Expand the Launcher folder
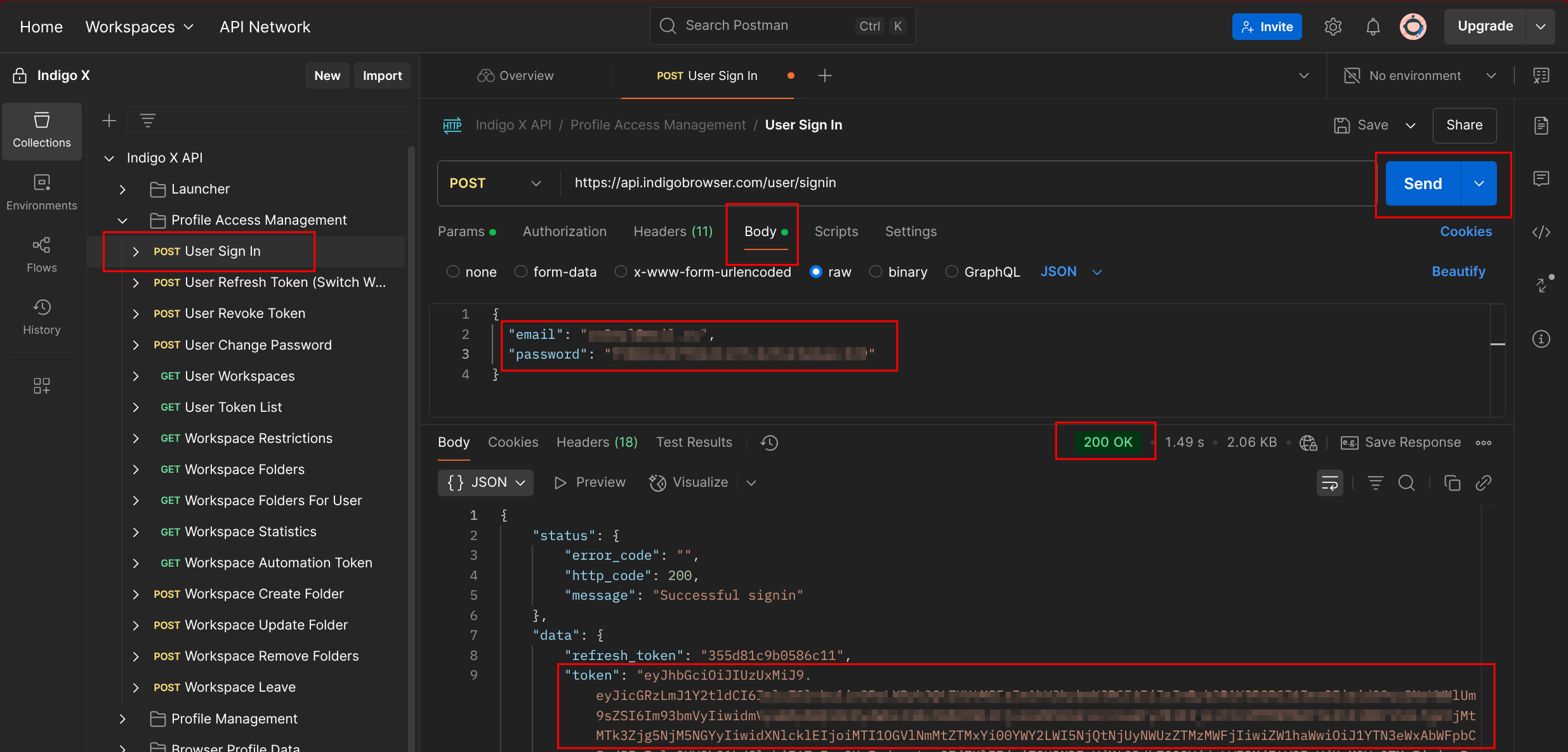1568x752 pixels. click(122, 189)
